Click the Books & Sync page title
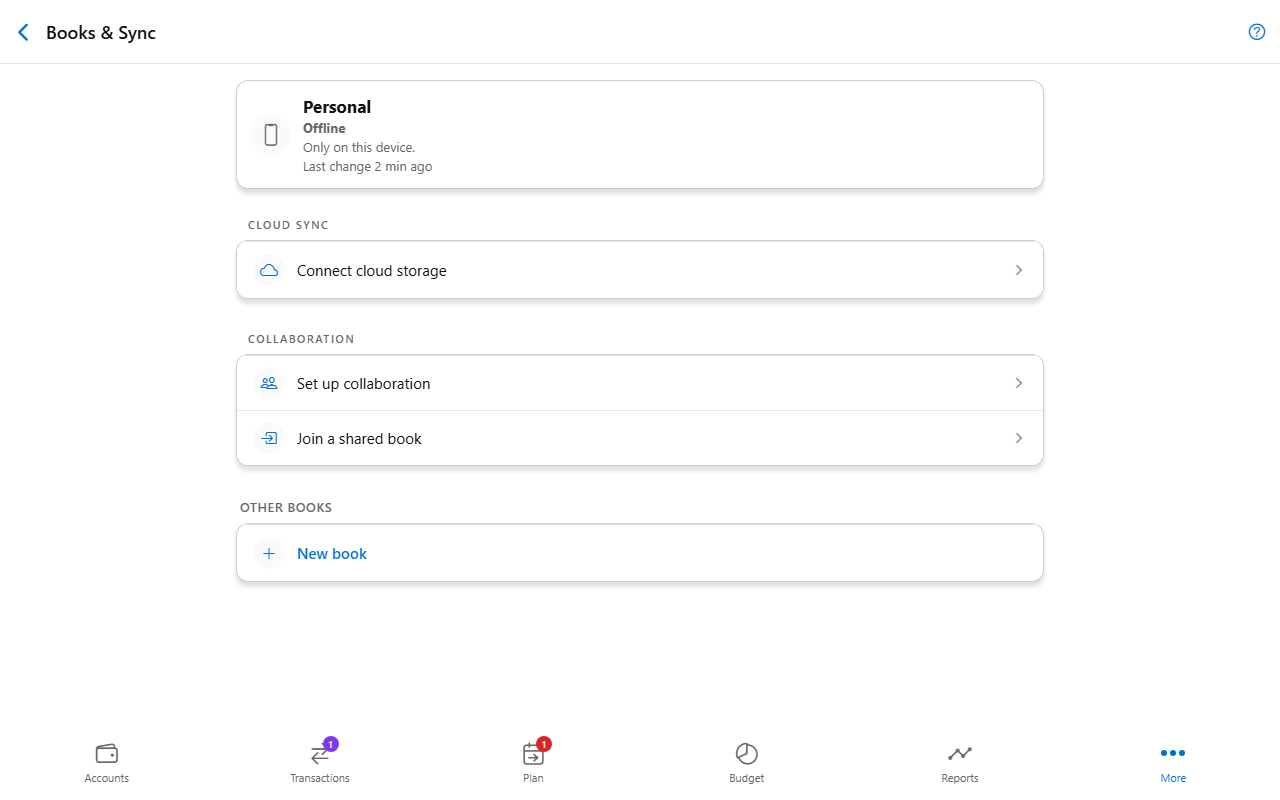 (101, 32)
